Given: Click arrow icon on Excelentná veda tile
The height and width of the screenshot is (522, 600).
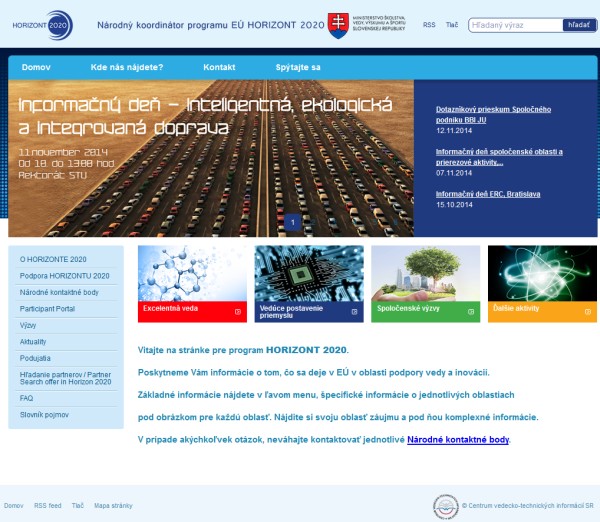Looking at the screenshot, I should click(x=238, y=312).
